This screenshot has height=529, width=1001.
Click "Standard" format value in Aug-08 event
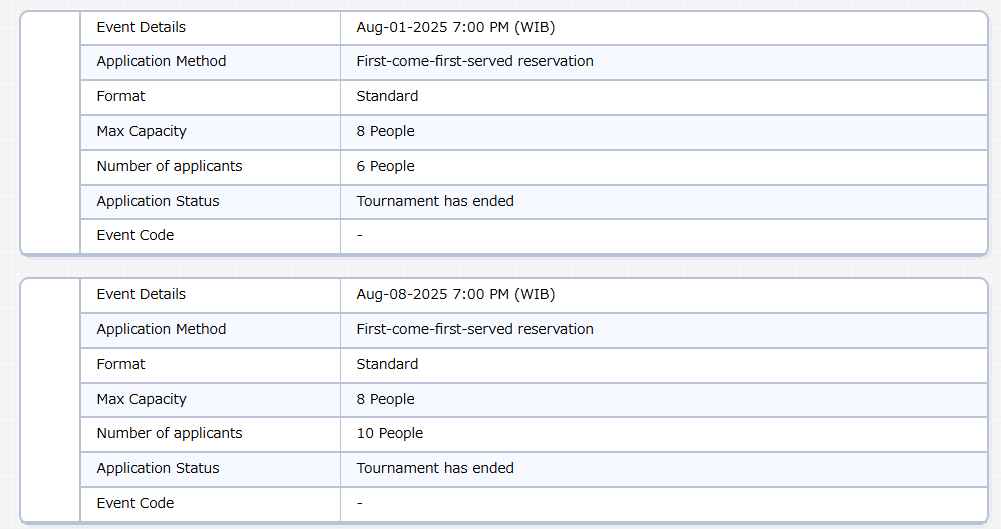click(x=387, y=364)
